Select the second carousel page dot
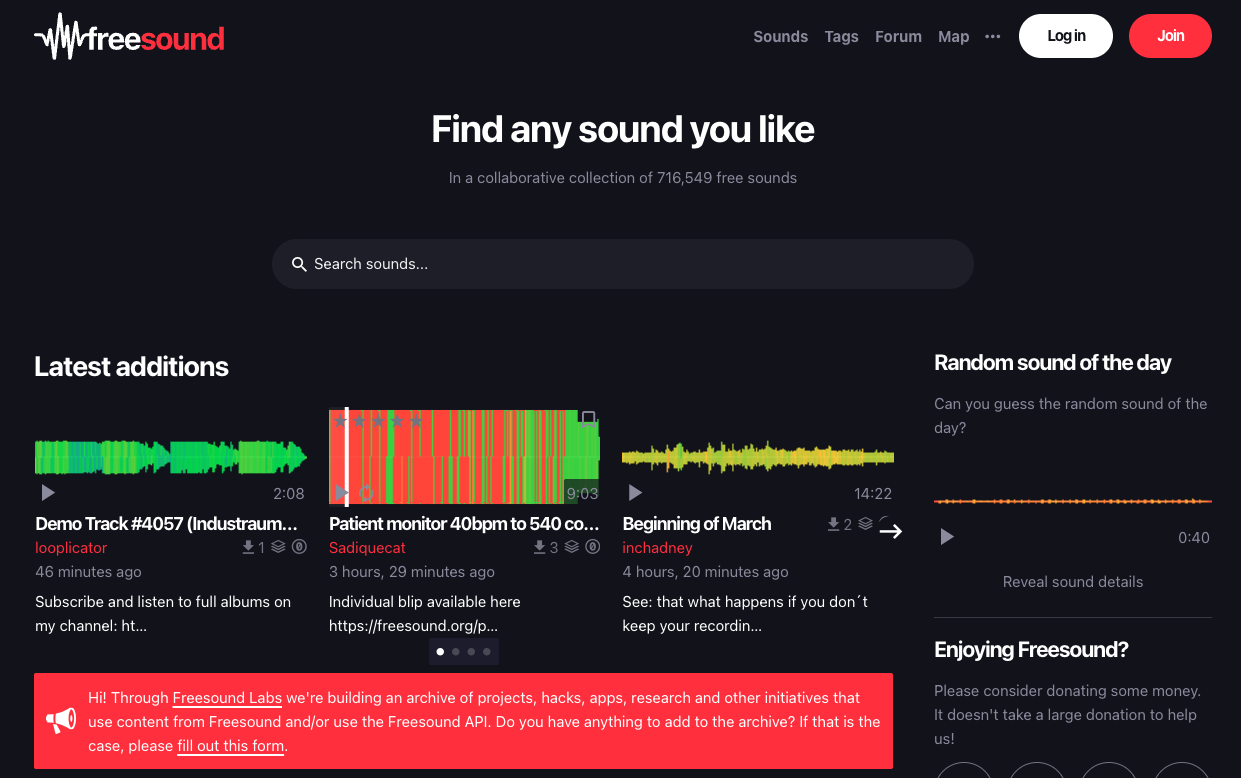1241x778 pixels. point(456,652)
